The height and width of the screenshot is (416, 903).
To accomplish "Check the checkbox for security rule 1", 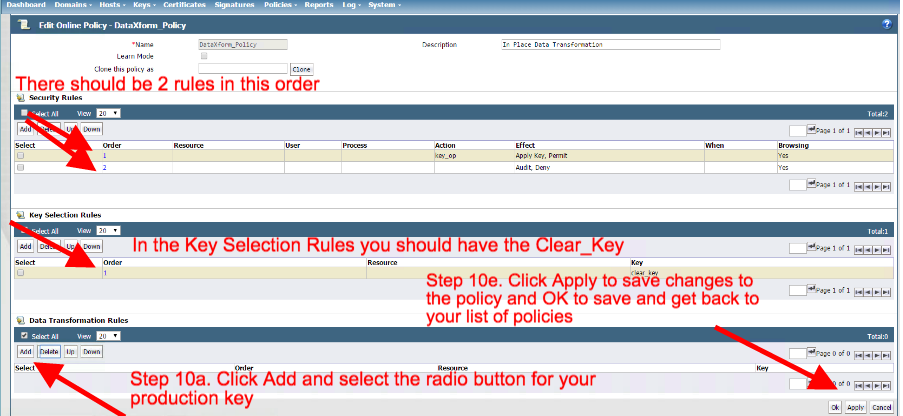I will click(21, 156).
